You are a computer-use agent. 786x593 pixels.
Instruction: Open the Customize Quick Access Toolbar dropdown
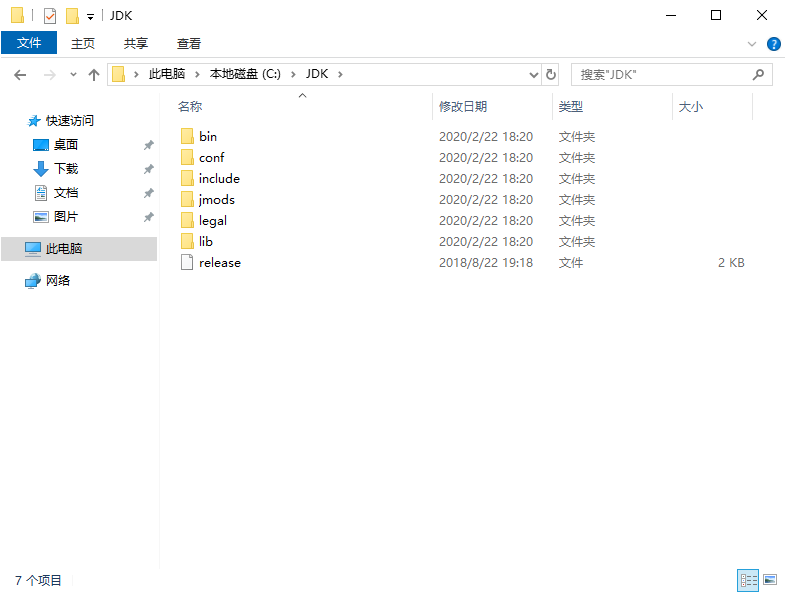pyautogui.click(x=90, y=17)
